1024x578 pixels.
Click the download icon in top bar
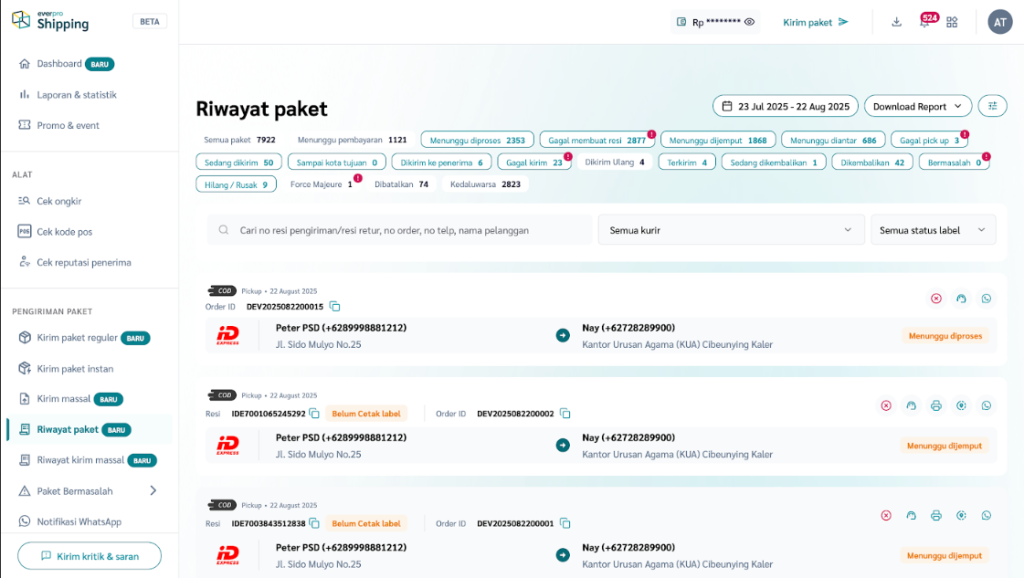point(896,22)
